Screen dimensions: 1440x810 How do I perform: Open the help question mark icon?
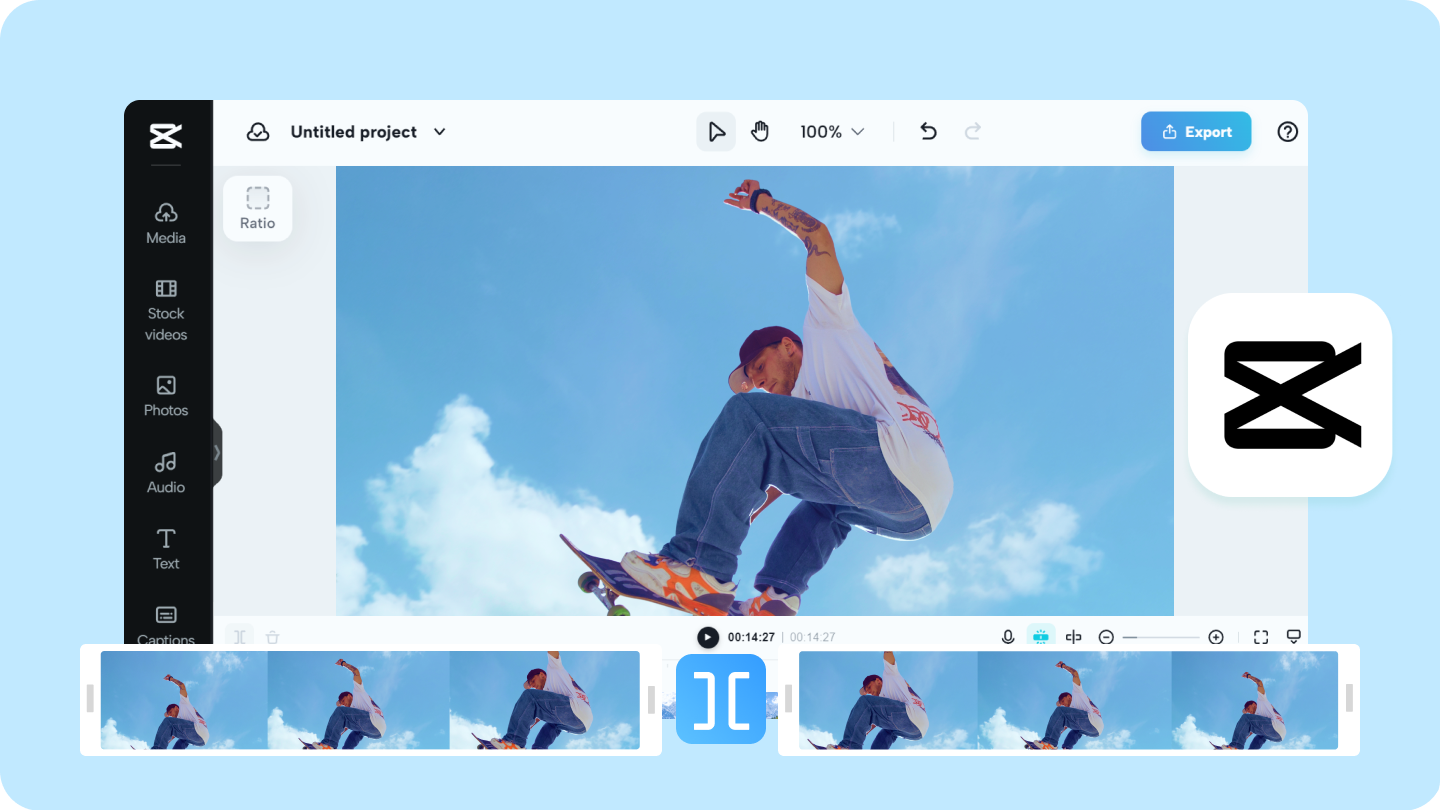click(x=1288, y=132)
